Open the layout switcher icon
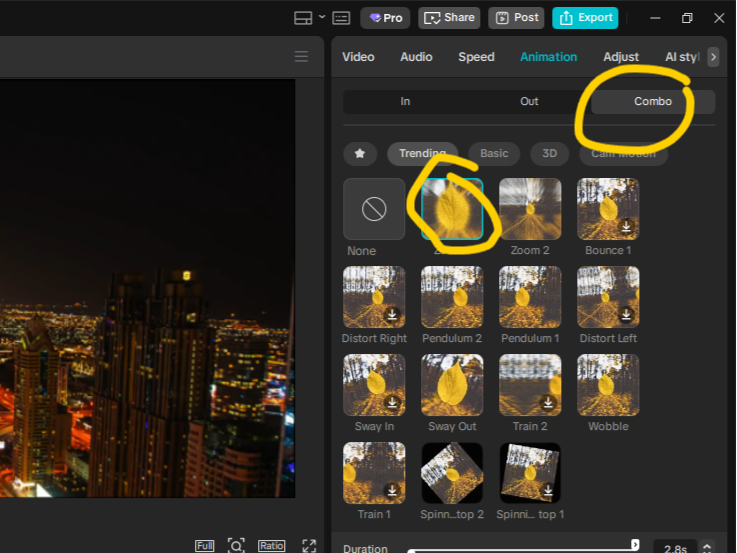The image size is (737, 553). click(x=303, y=18)
